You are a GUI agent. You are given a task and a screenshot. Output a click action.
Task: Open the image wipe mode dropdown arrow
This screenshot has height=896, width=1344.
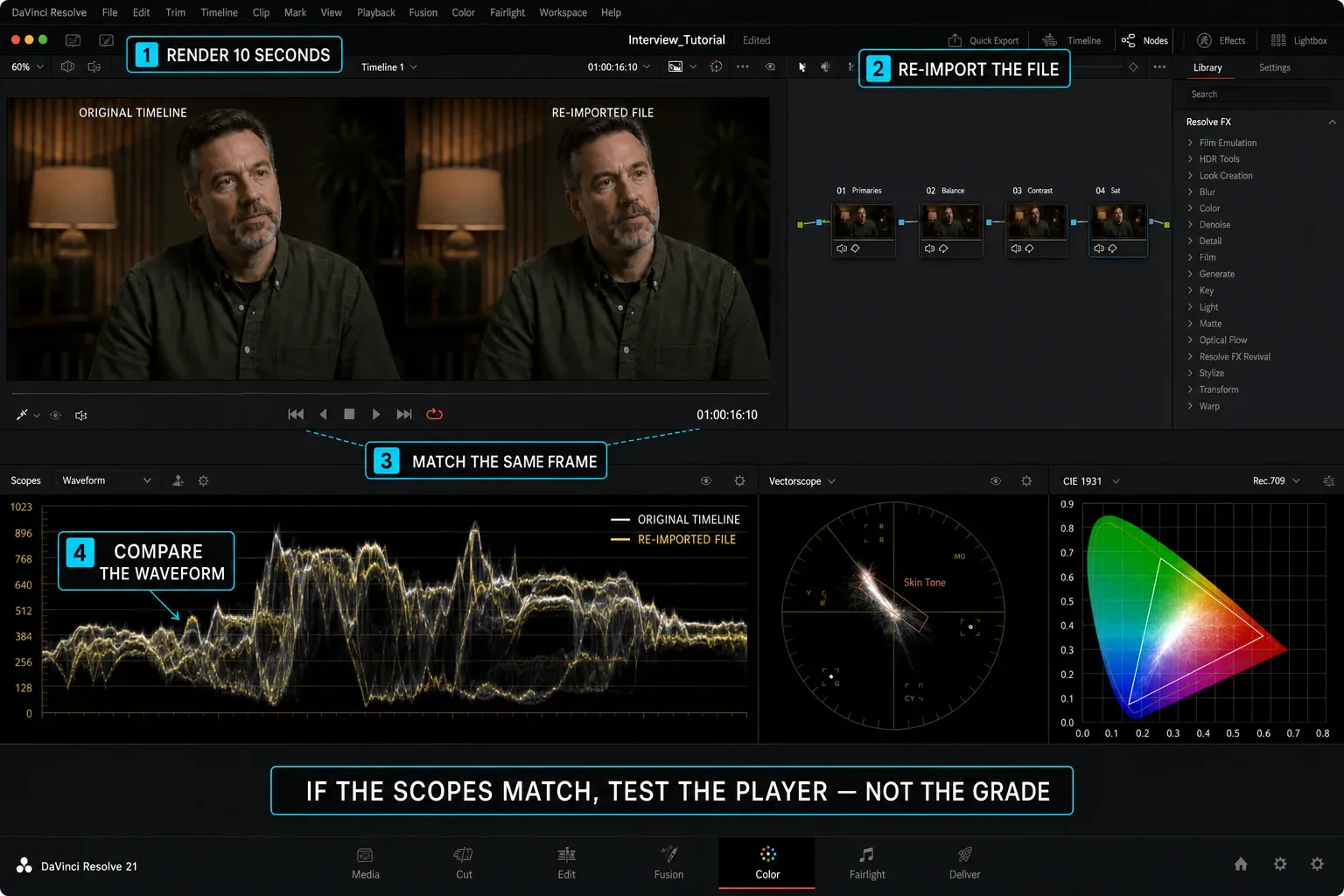[693, 66]
